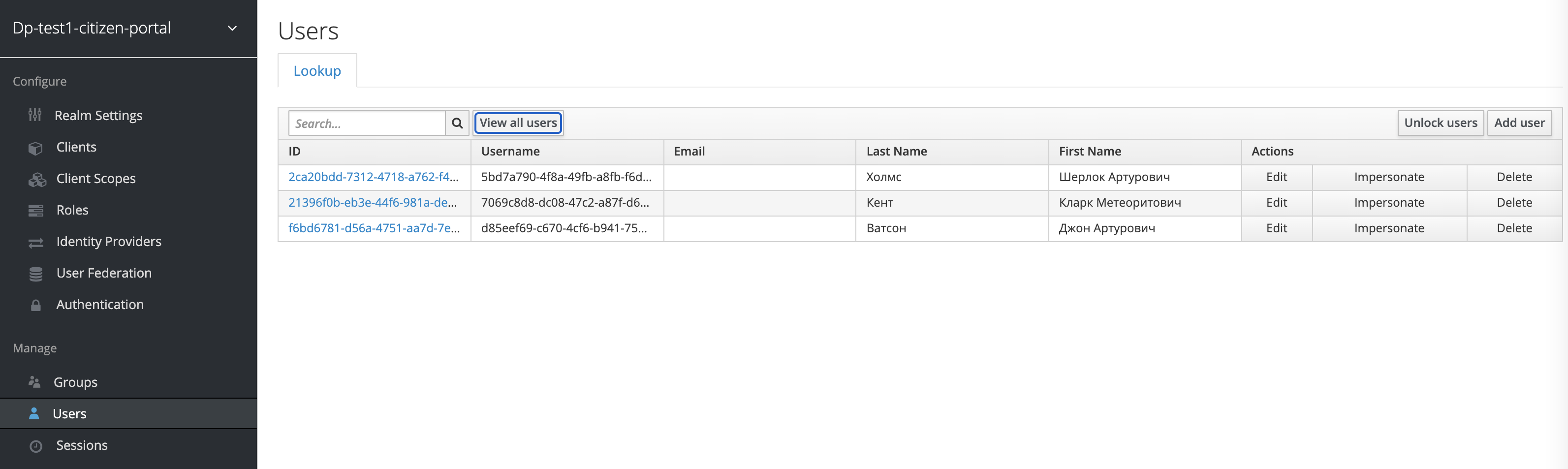Click the Identity Providers arrows icon
The width and height of the screenshot is (1568, 469).
(x=36, y=243)
